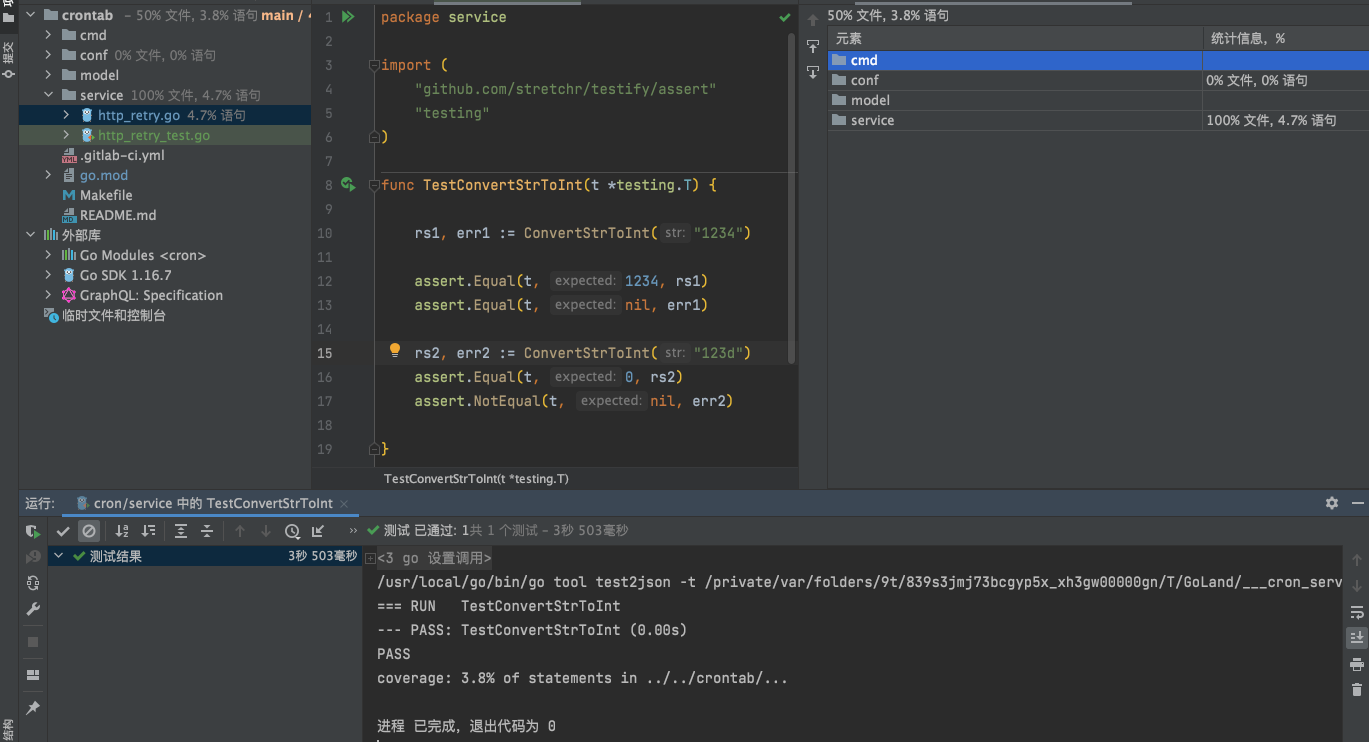The width and height of the screenshot is (1369, 742).
Task: Expand the folded '3 go 设置调用' console text
Action: coord(370,558)
